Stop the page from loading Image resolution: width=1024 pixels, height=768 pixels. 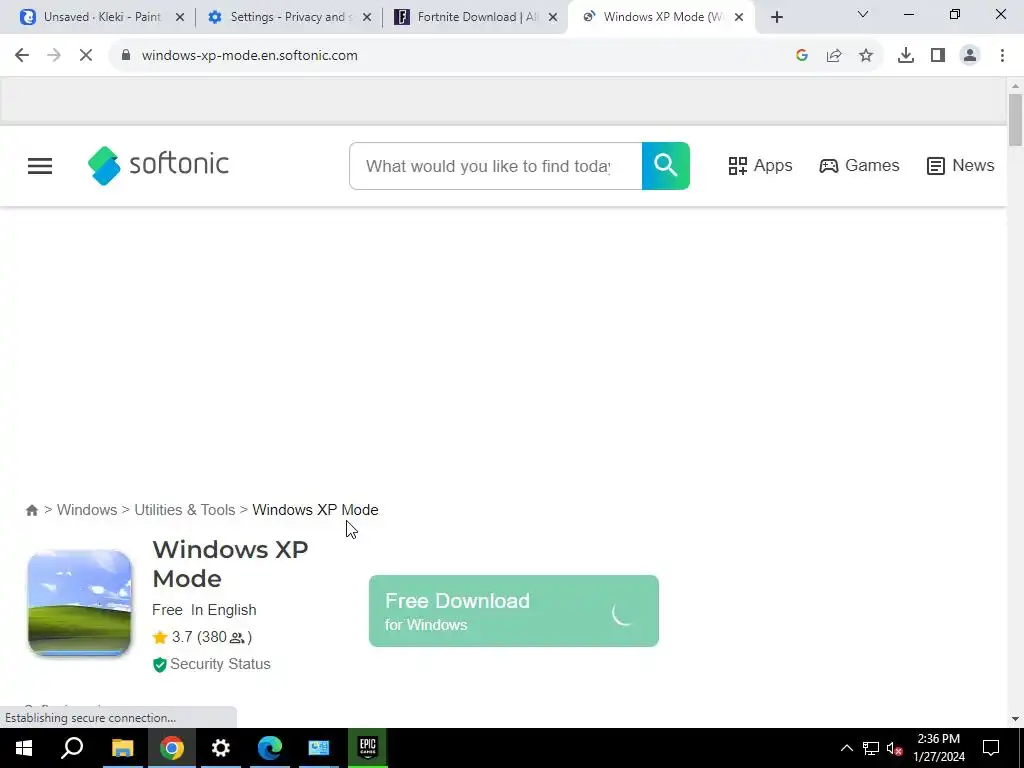coord(86,56)
